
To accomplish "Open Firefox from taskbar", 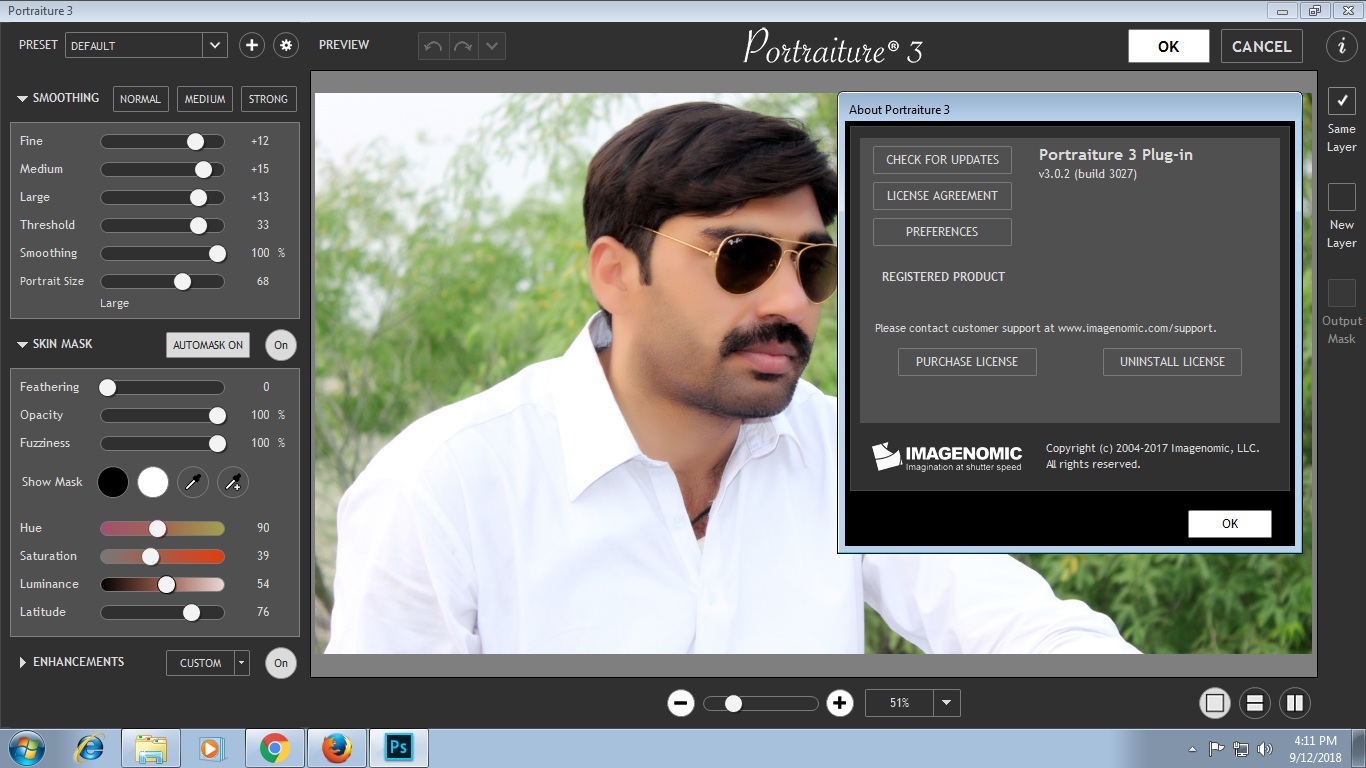I will tap(337, 748).
